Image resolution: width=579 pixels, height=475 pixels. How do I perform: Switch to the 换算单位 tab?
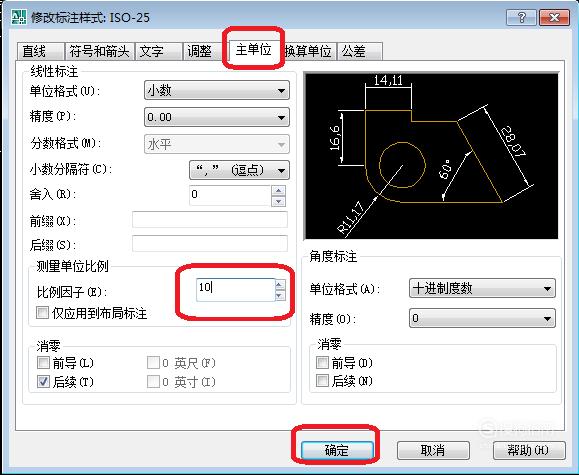308,51
